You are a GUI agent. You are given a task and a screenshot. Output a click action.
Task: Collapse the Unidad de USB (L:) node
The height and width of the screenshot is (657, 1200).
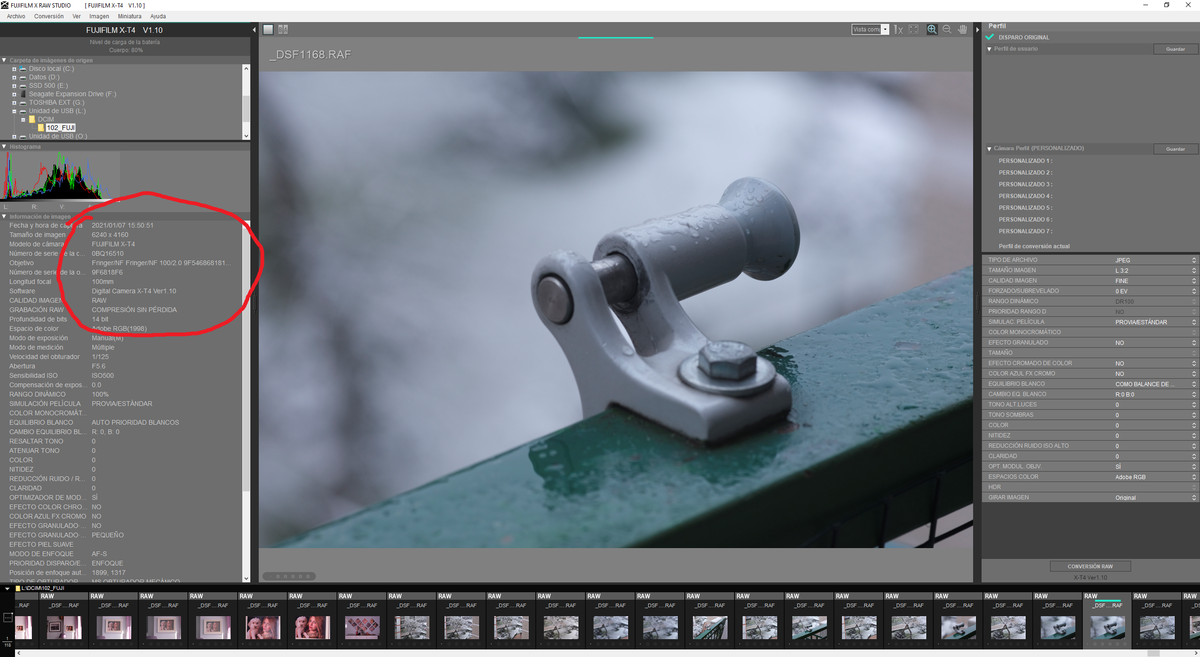pos(14,111)
